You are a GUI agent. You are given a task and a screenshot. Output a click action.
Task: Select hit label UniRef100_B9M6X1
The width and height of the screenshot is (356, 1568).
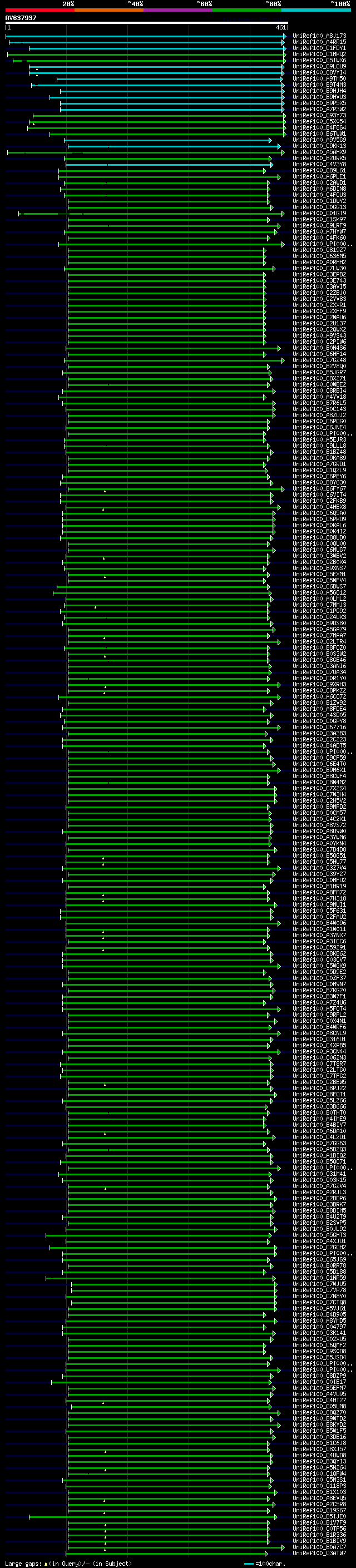point(319,769)
